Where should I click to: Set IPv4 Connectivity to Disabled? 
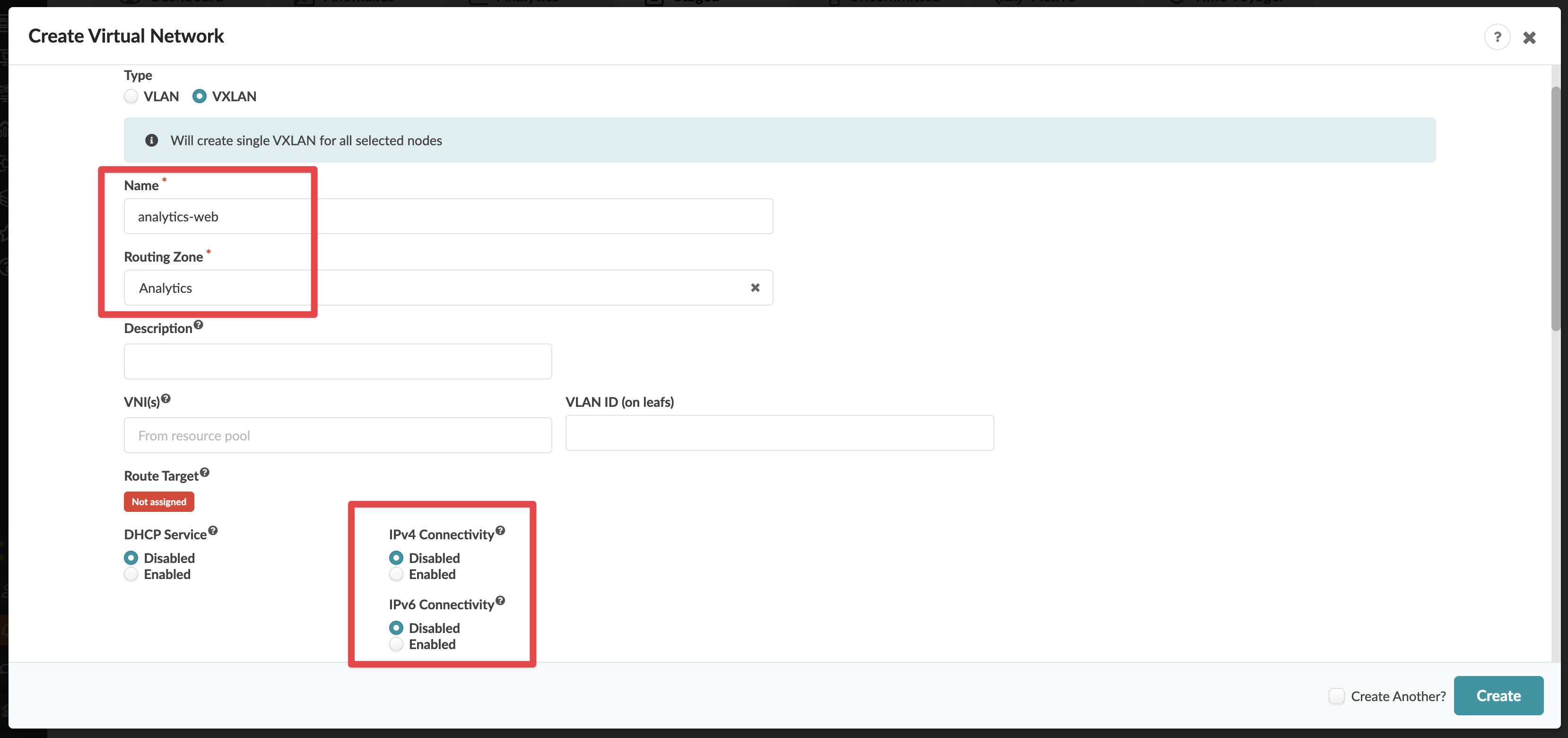(396, 558)
